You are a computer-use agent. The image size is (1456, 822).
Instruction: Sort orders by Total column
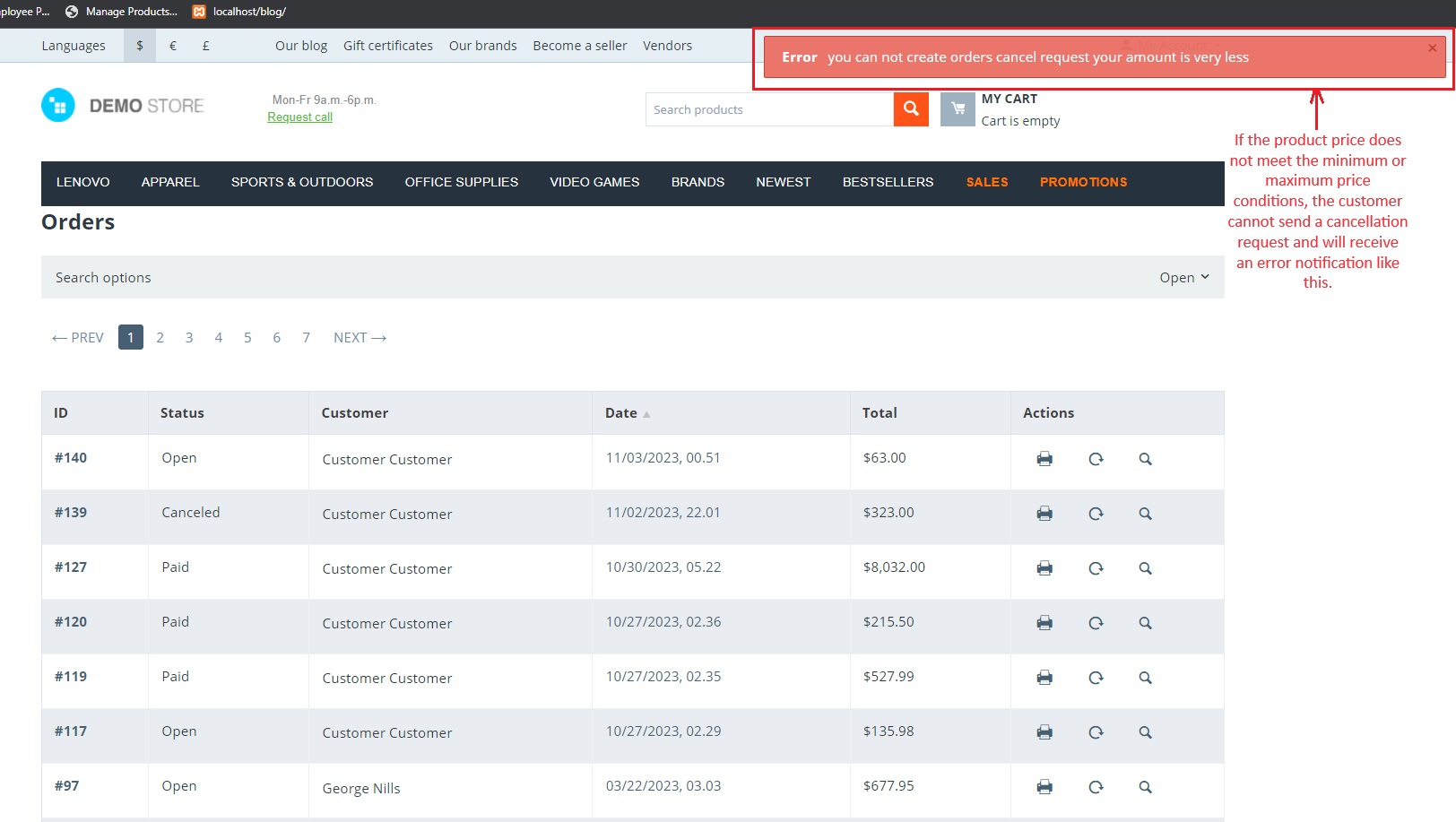tap(880, 413)
